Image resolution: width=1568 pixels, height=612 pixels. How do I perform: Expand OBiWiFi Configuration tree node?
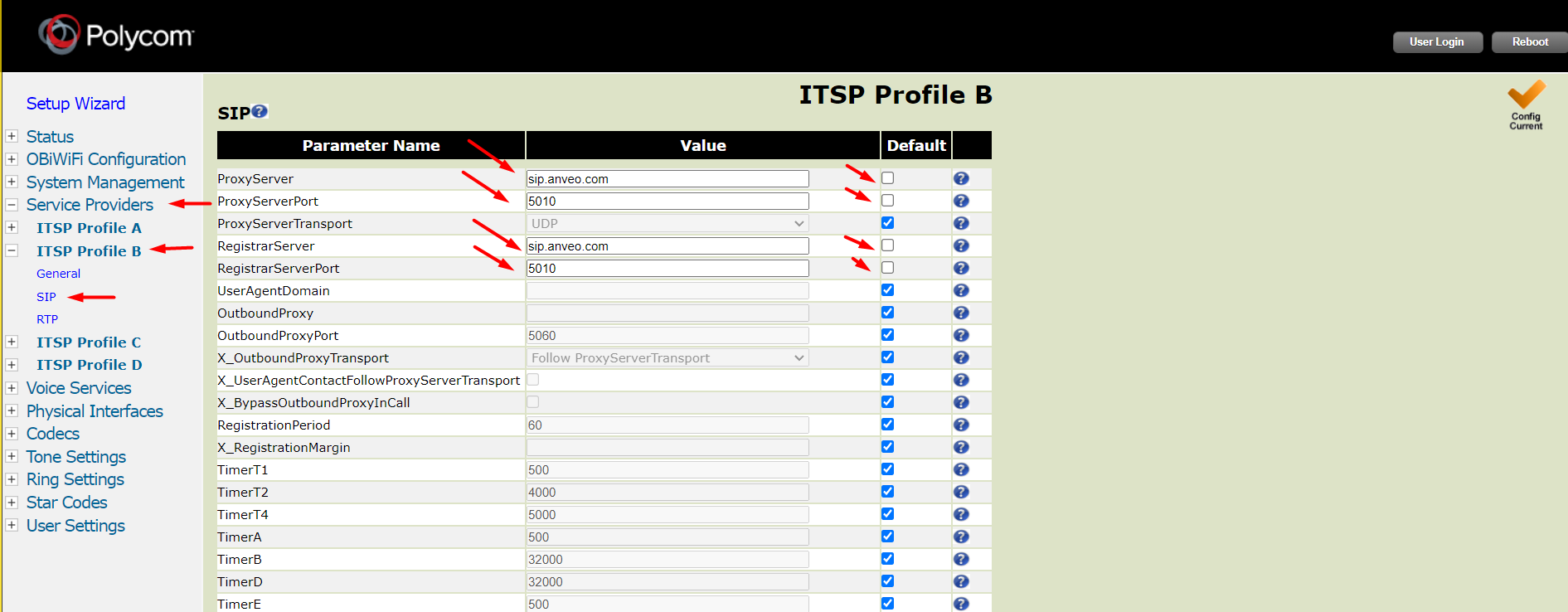click(x=12, y=158)
